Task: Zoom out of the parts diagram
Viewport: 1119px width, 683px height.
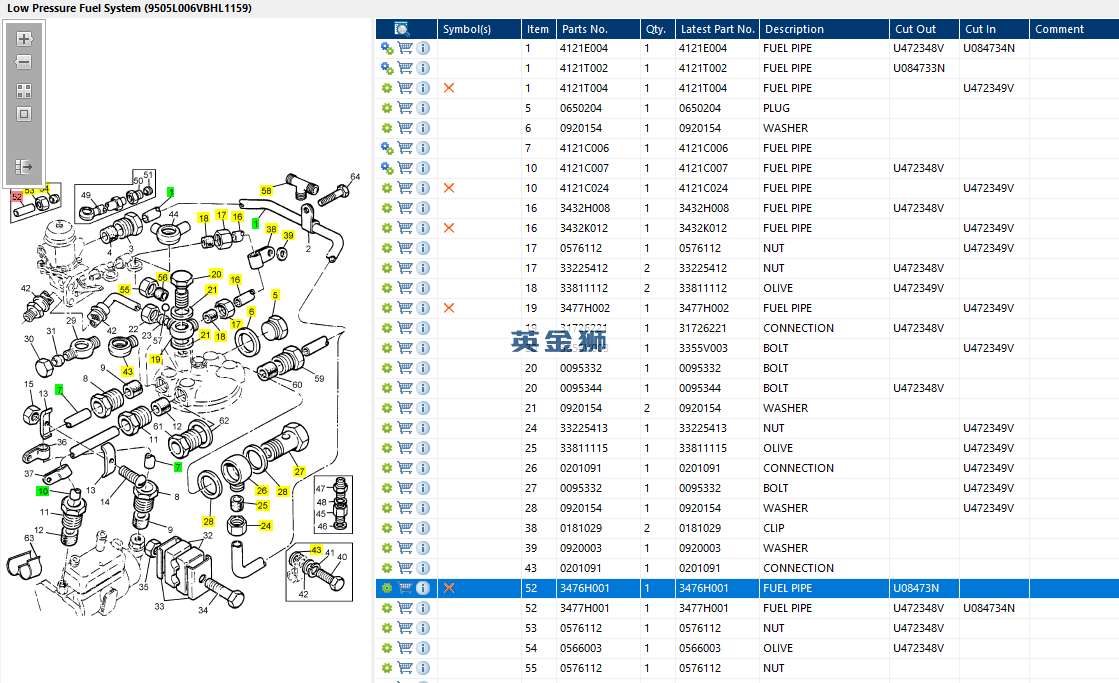Action: tap(24, 62)
